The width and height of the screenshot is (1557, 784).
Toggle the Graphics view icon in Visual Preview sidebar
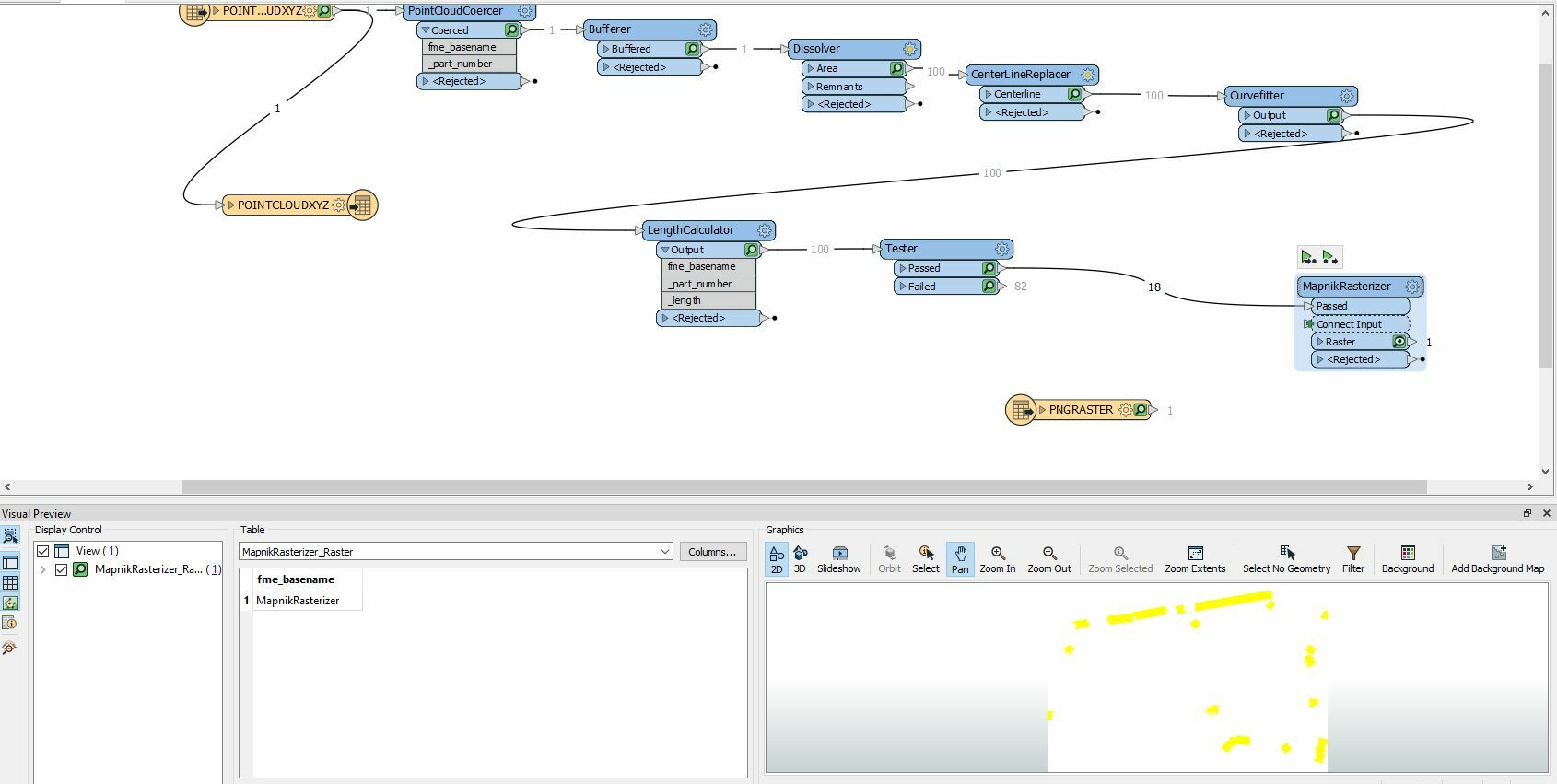tap(10, 603)
